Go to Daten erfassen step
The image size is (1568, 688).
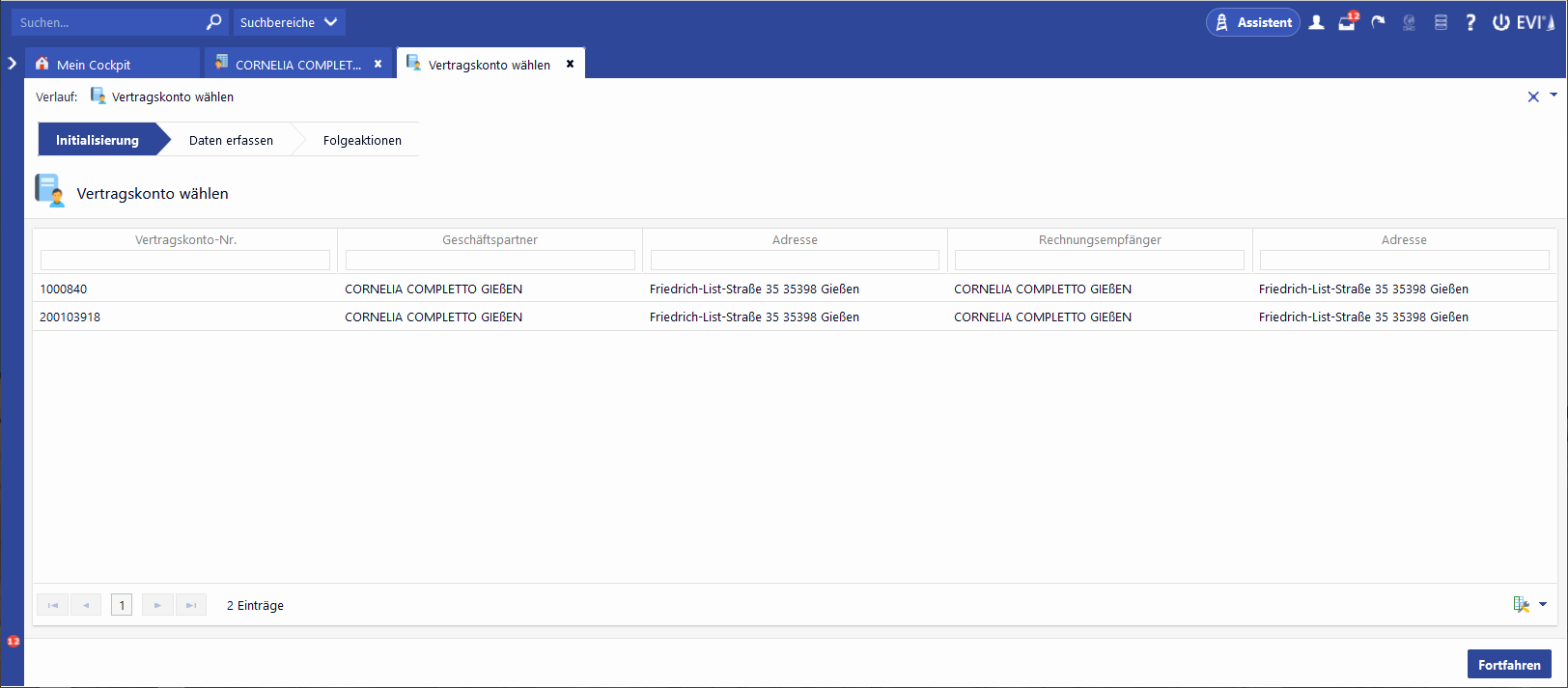(231, 140)
